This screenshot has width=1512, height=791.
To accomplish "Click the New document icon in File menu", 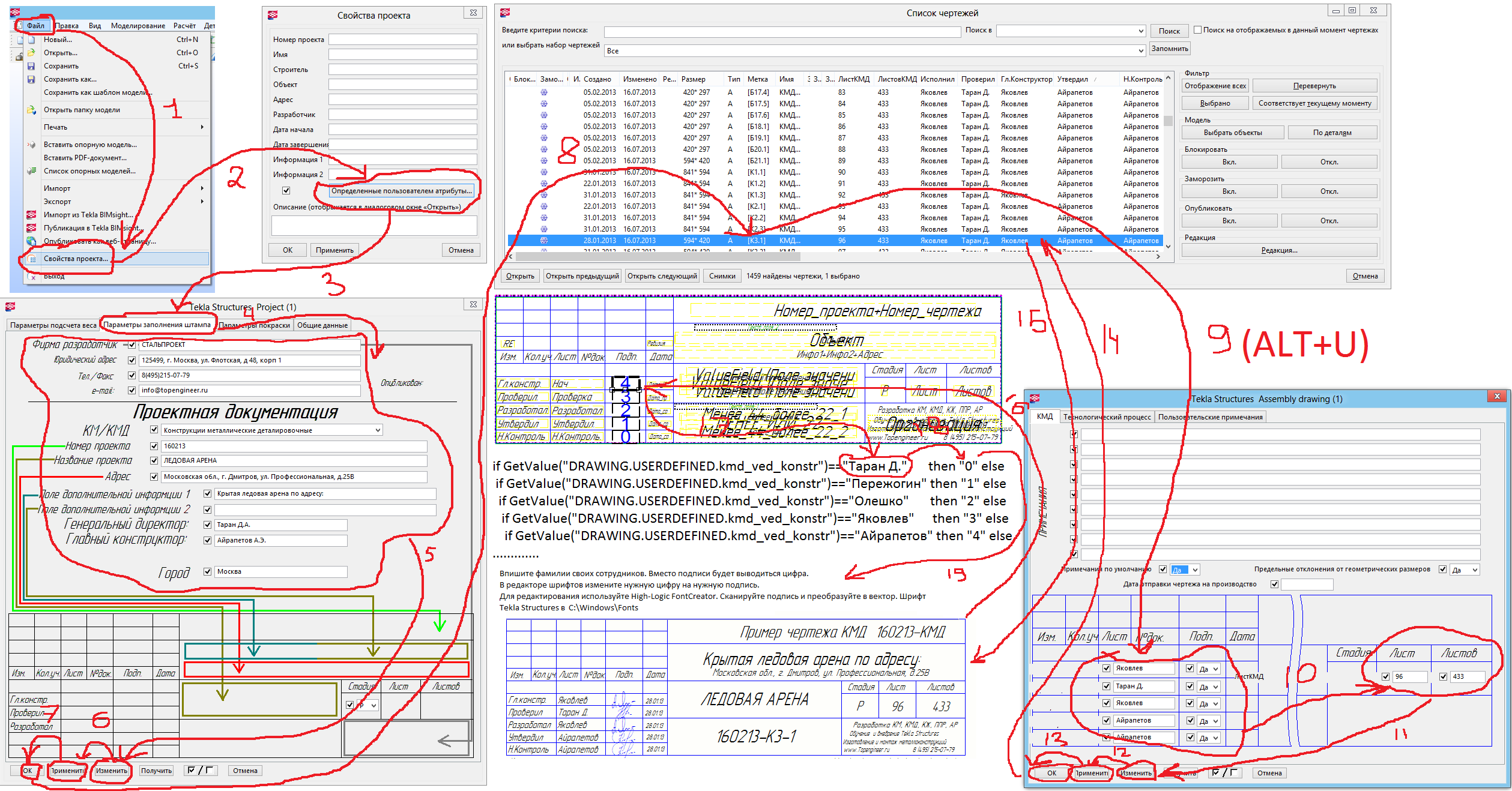I will pos(31,40).
